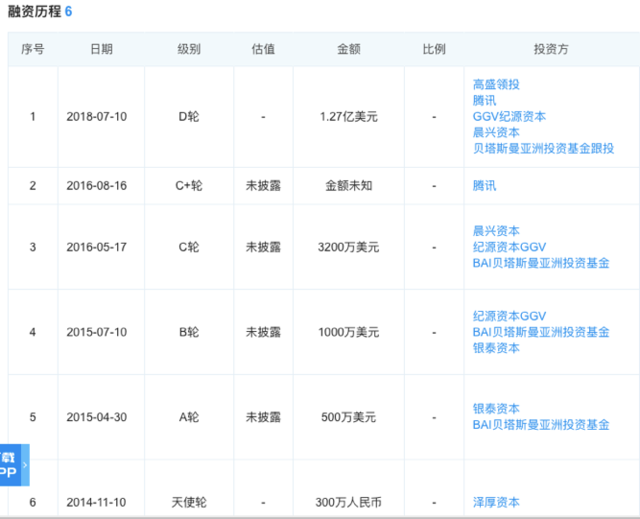Click BAI贝塔斯曼亚洲投资基金 link in A轮 row
640x519 pixels.
click(541, 425)
